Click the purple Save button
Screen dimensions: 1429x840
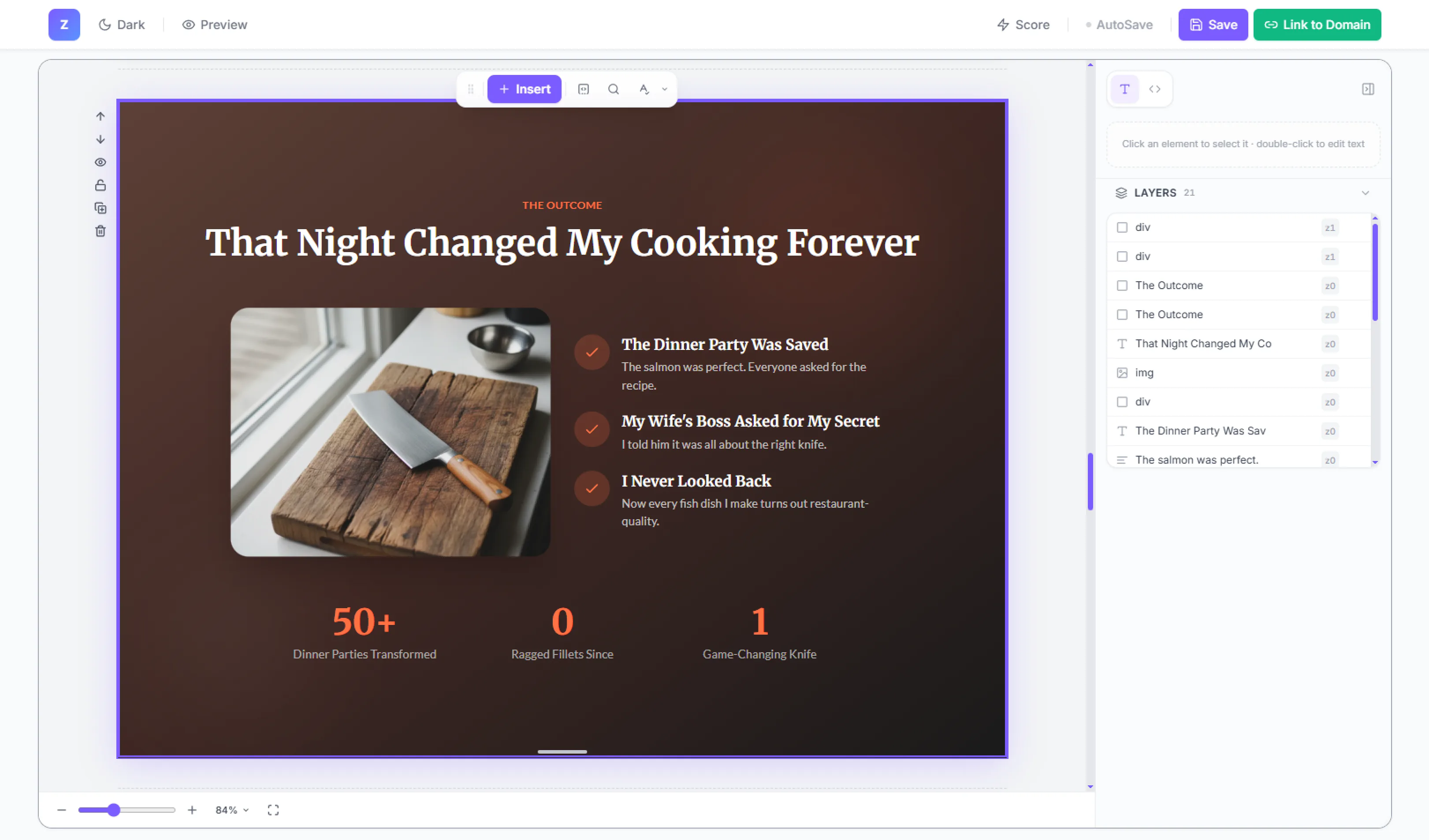coord(1213,24)
